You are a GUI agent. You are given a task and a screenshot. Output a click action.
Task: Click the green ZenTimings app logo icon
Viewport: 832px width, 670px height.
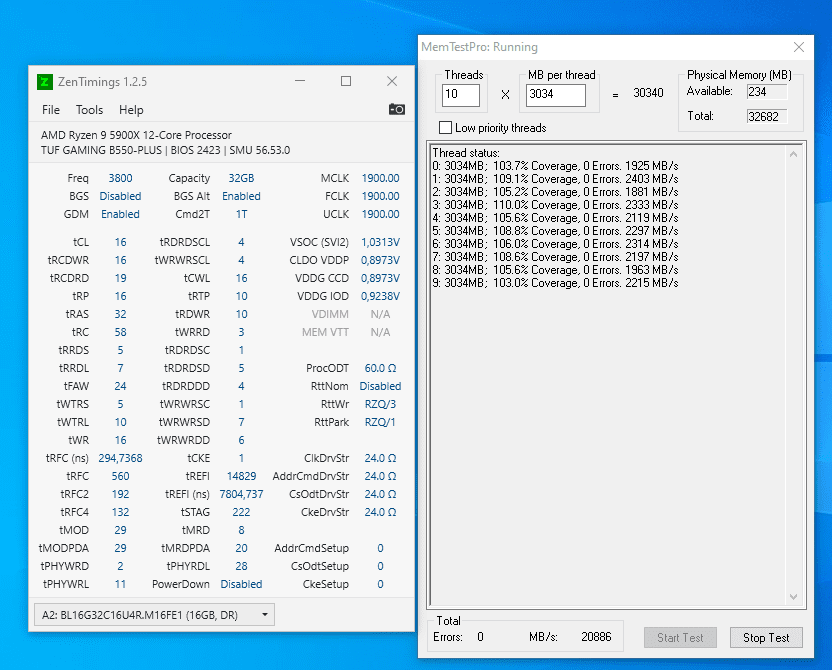[x=45, y=82]
